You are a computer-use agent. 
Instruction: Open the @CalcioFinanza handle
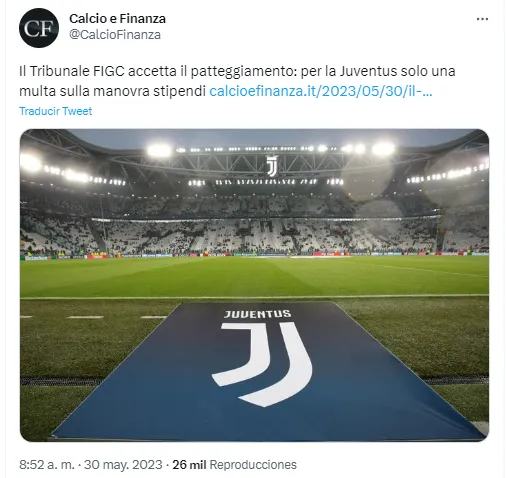[115, 35]
